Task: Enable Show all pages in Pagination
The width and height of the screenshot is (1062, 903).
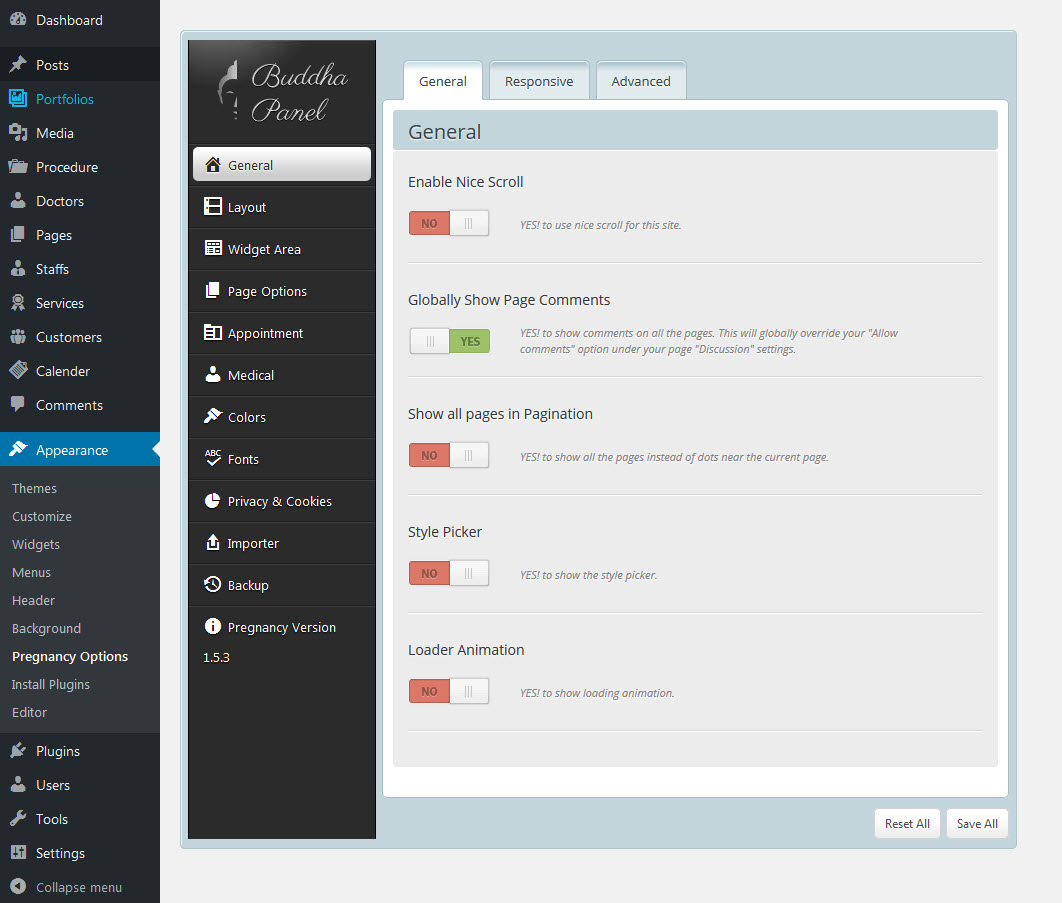Action: (449, 455)
